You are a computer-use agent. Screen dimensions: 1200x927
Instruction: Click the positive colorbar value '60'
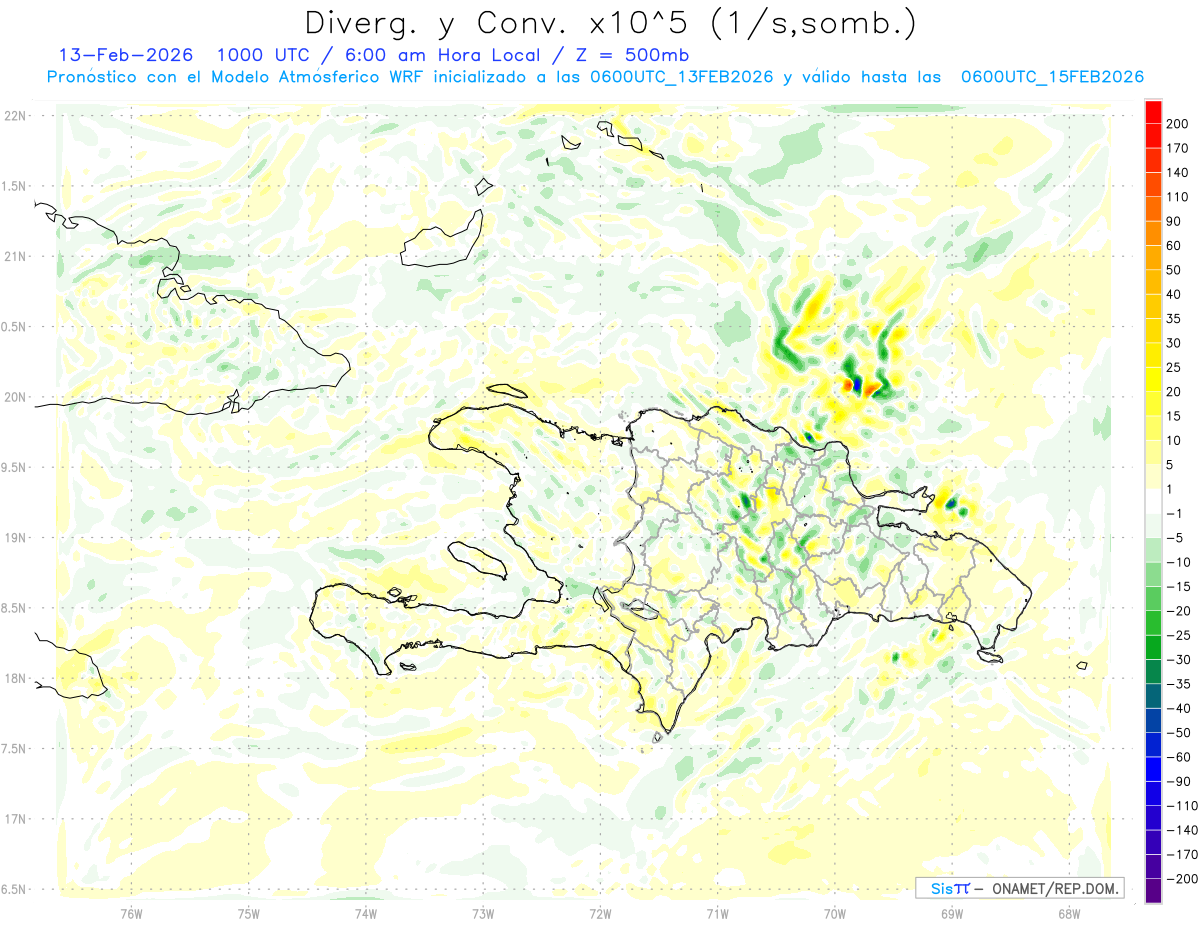1175,246
